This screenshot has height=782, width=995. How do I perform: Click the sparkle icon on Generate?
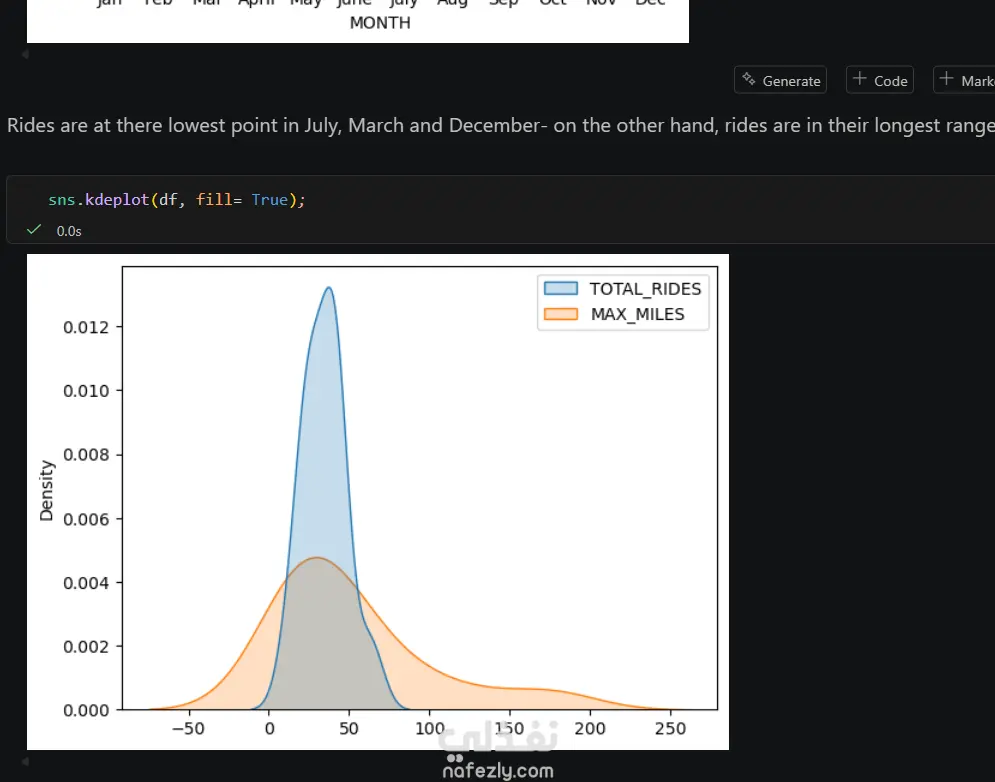tap(749, 79)
